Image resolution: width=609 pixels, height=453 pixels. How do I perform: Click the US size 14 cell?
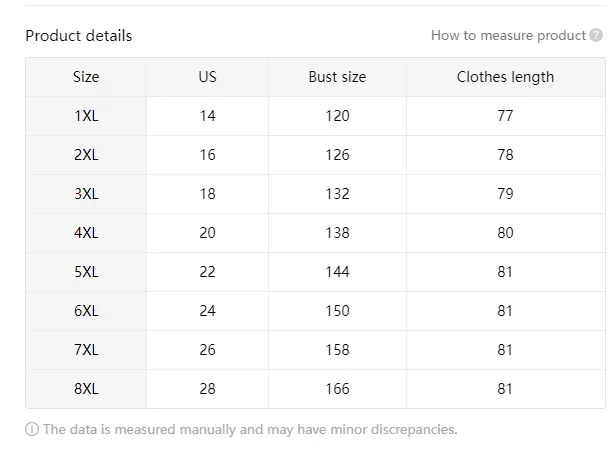click(x=207, y=116)
